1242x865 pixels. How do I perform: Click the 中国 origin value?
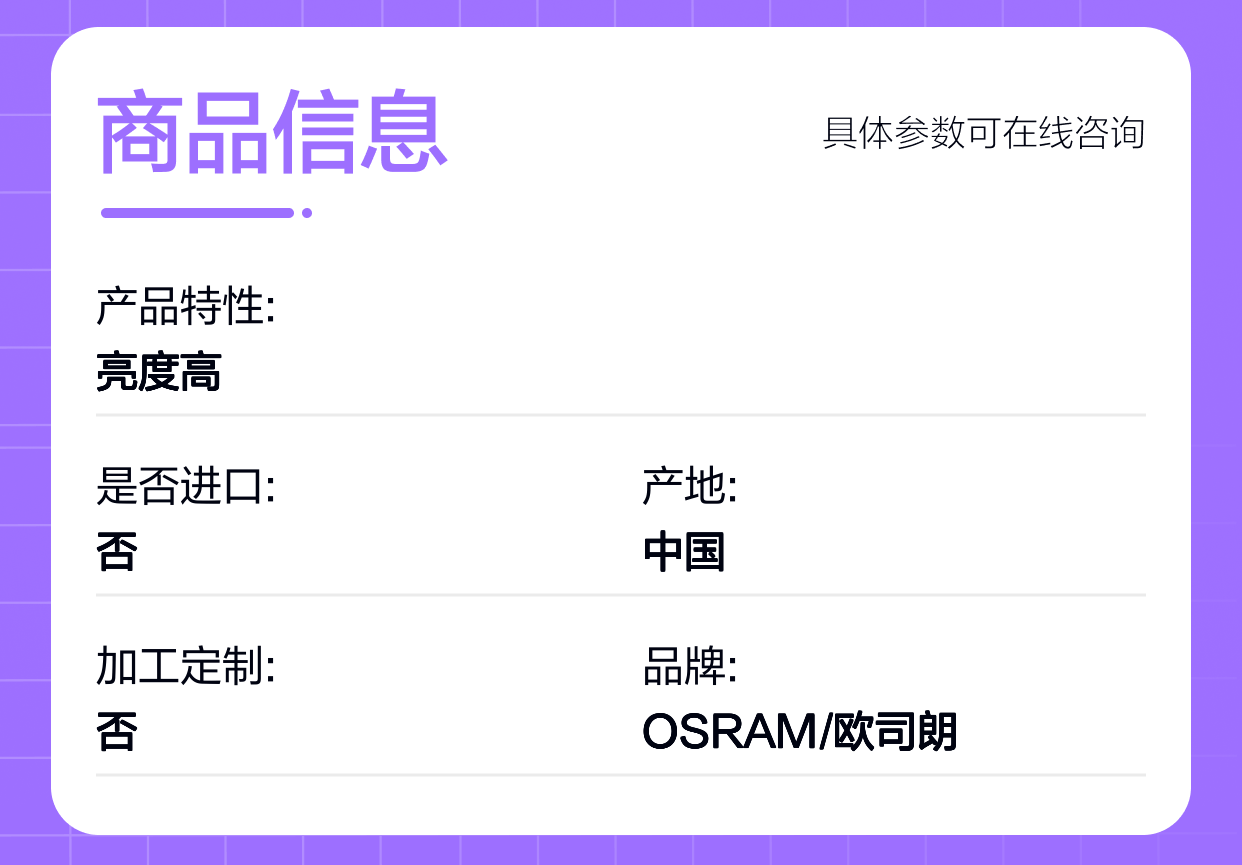tap(684, 552)
